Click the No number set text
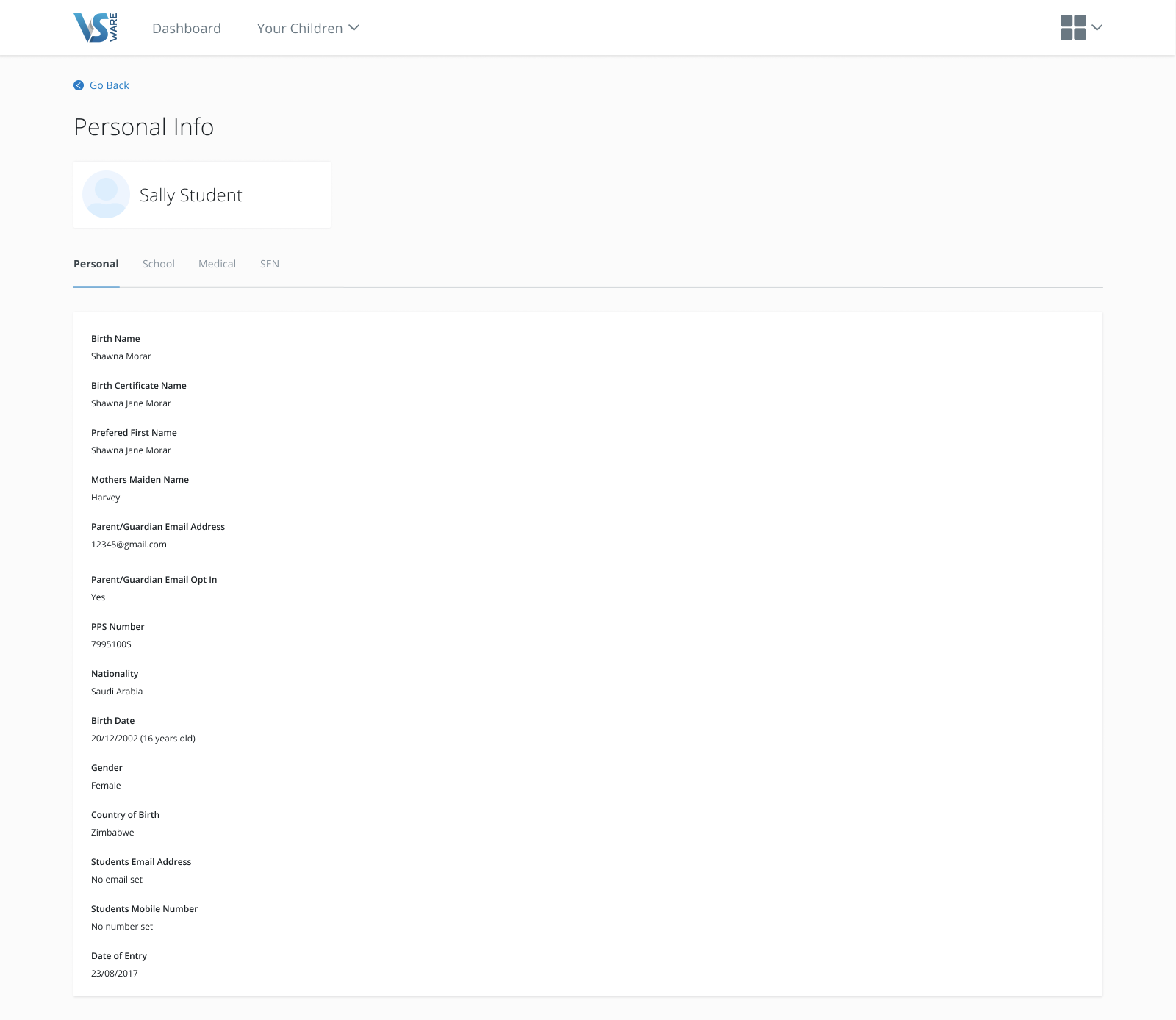Image resolution: width=1176 pixels, height=1020 pixels. coord(122,927)
